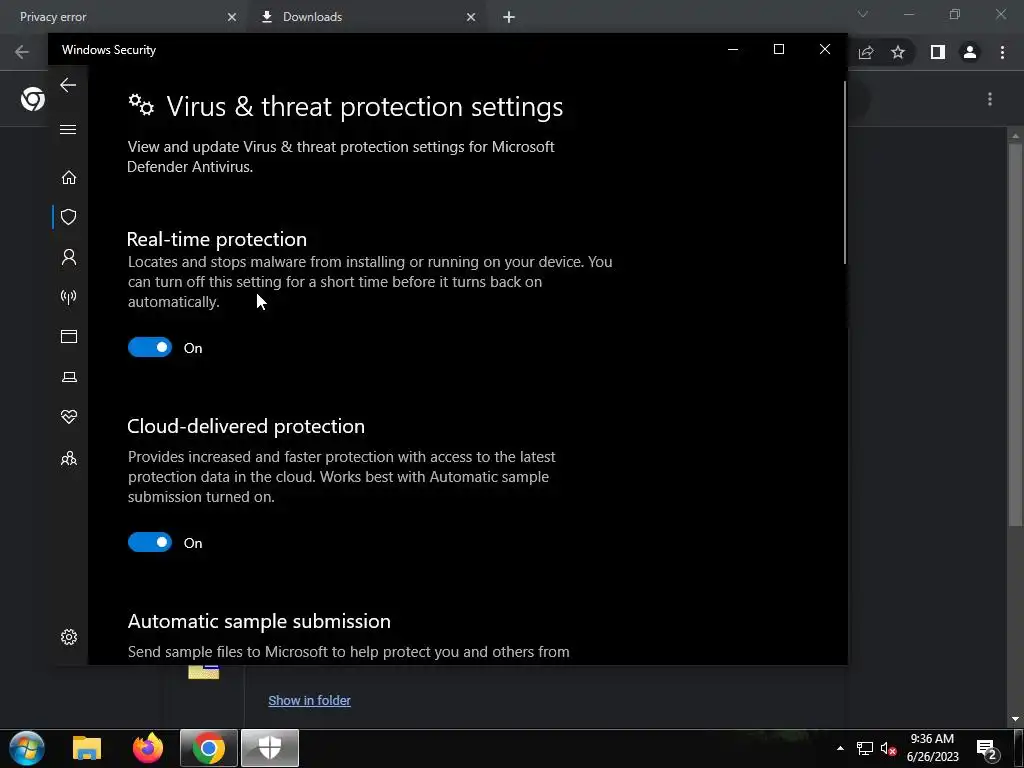Bookmark this page with the star icon
Screen dimensions: 1024x768
[x=898, y=52]
